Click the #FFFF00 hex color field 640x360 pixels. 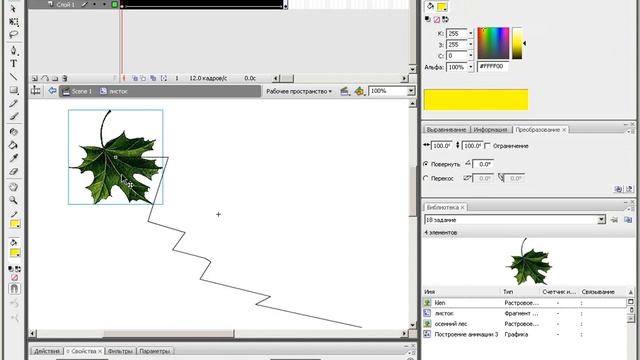tap(493, 66)
